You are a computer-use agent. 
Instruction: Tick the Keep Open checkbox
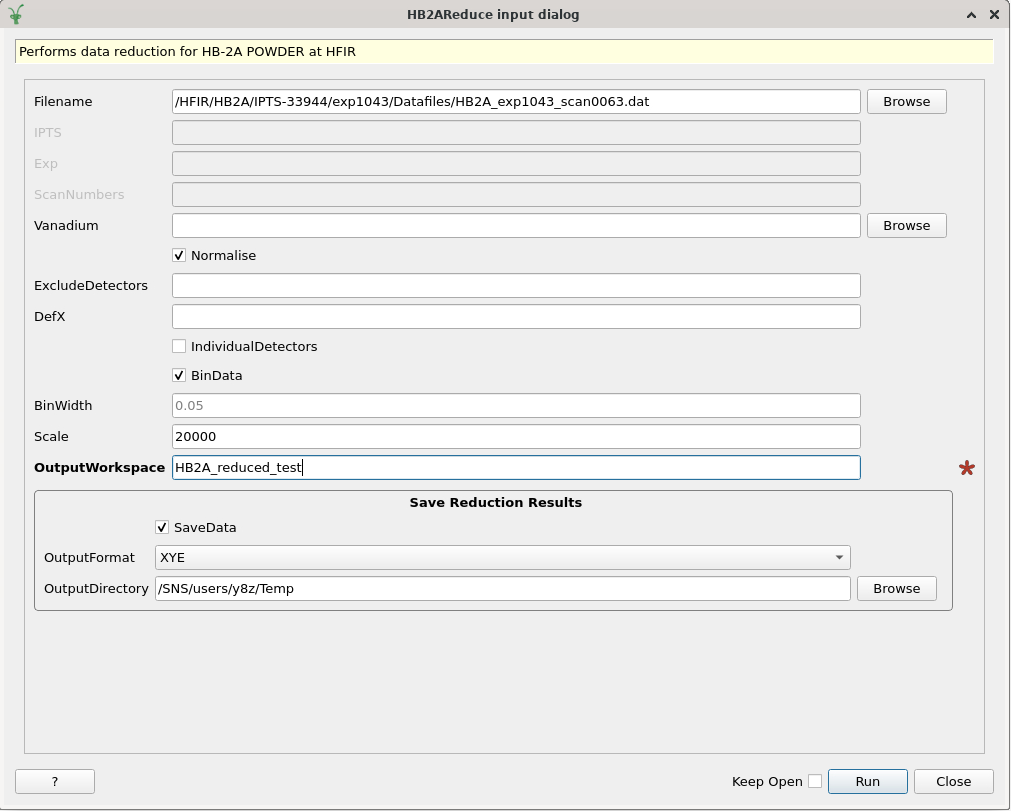click(815, 781)
